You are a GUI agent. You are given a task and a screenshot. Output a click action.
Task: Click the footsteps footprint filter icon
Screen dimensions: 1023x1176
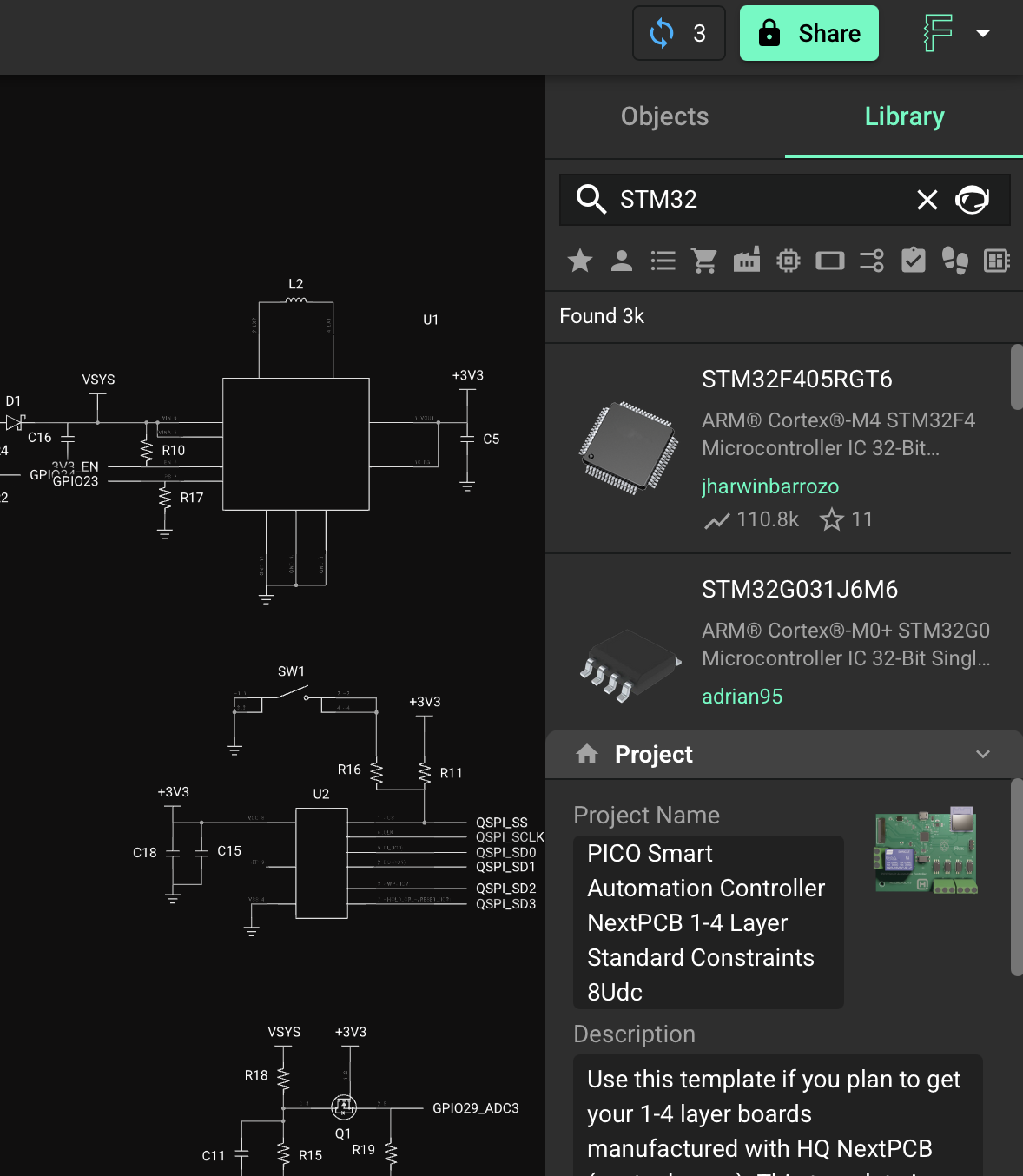click(x=955, y=261)
